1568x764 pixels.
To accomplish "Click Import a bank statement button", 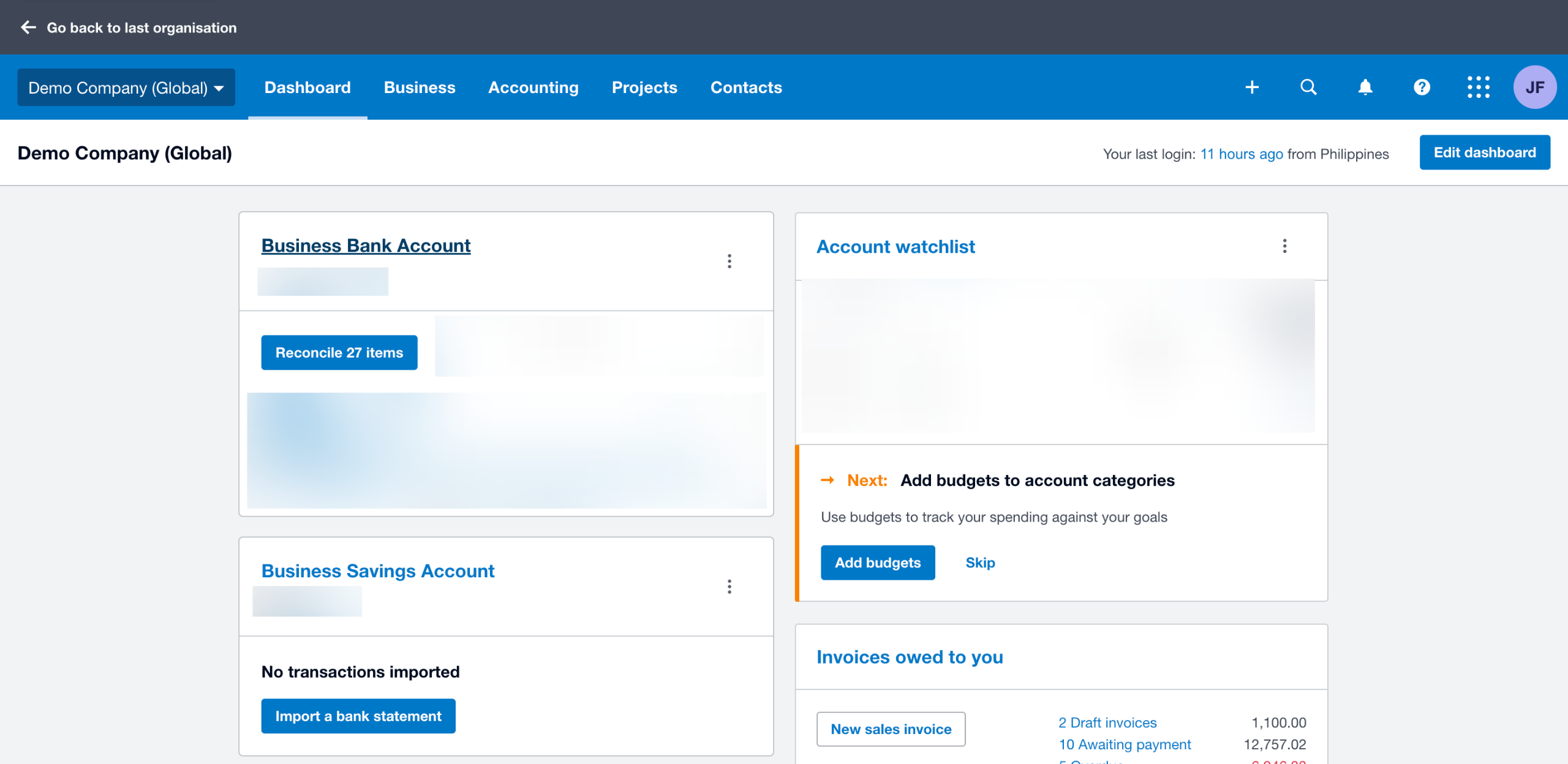I will pyautogui.click(x=358, y=716).
